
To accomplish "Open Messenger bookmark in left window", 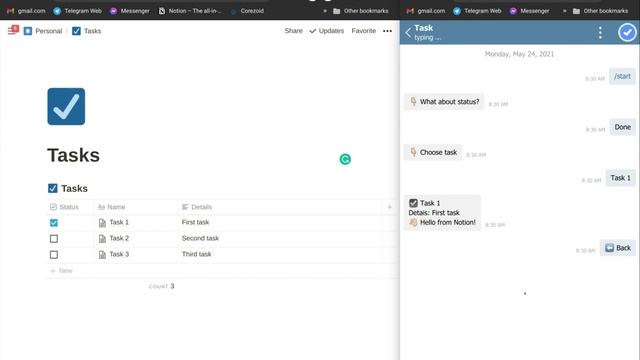I will pos(130,11).
